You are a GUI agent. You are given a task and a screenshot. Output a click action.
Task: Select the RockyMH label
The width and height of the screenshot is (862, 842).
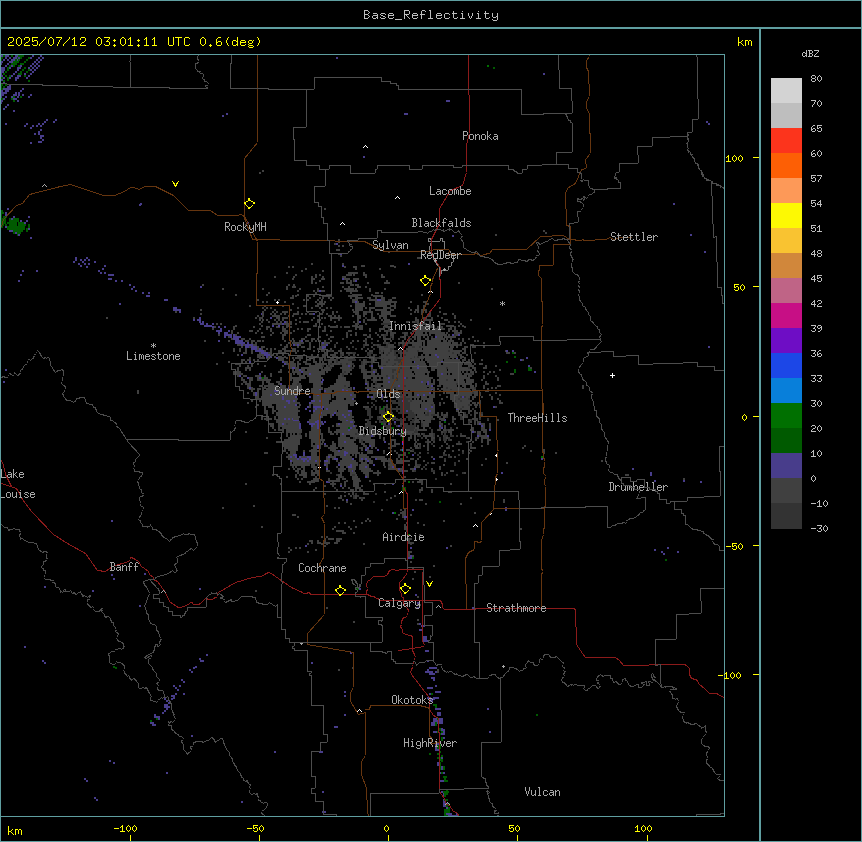(245, 227)
